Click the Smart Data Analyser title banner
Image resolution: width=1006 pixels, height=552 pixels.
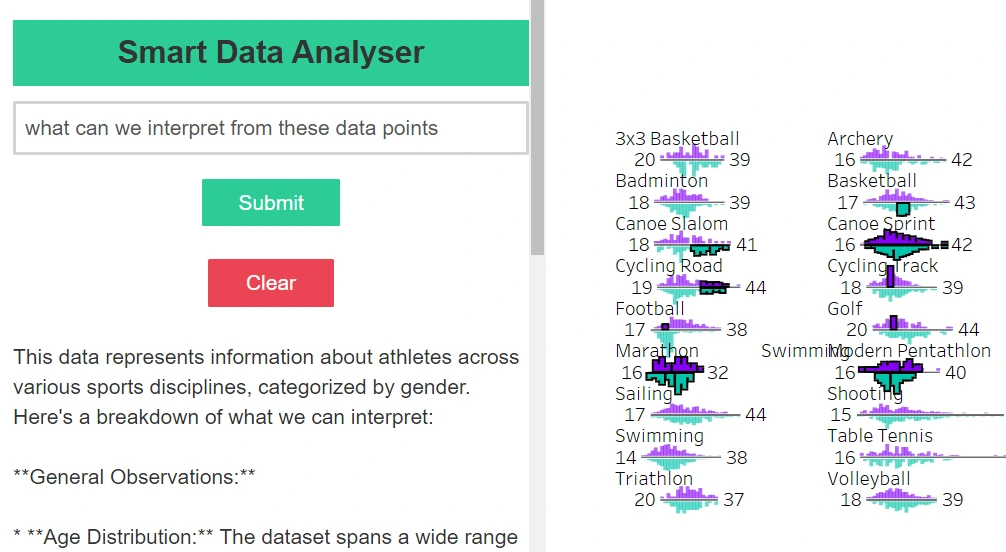pos(271,53)
